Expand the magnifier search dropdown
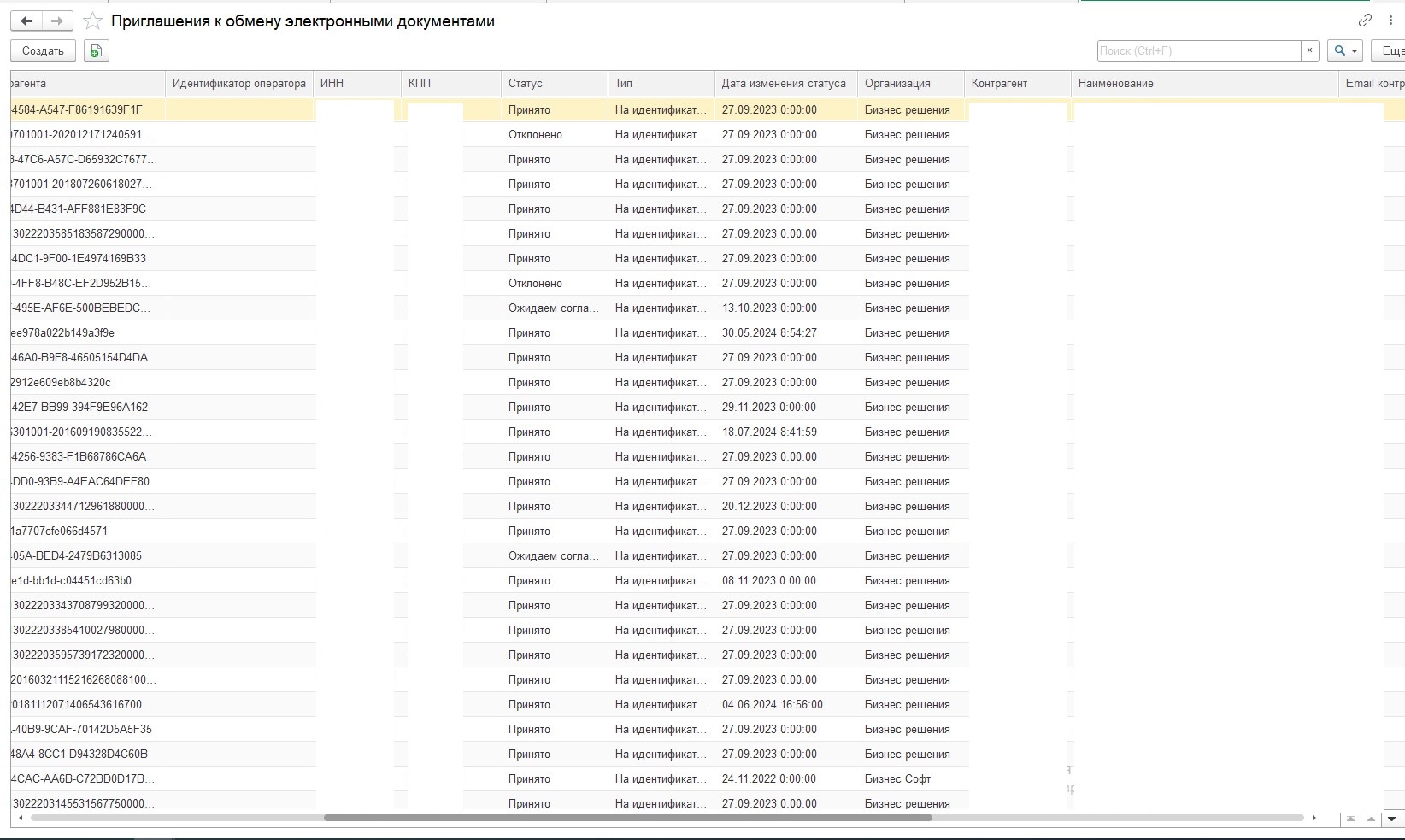 tap(1345, 51)
